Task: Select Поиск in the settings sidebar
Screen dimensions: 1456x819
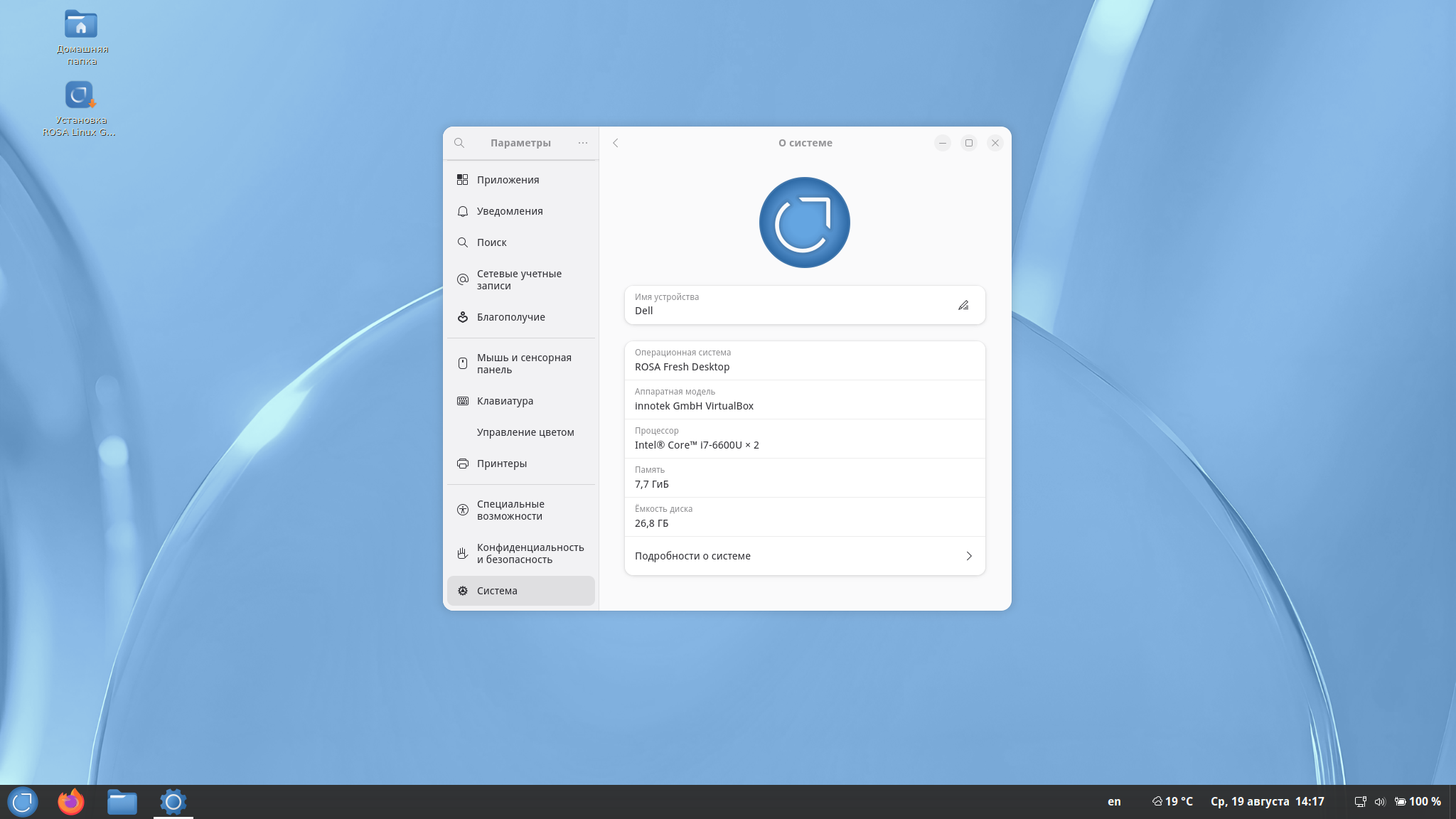Action: [521, 242]
